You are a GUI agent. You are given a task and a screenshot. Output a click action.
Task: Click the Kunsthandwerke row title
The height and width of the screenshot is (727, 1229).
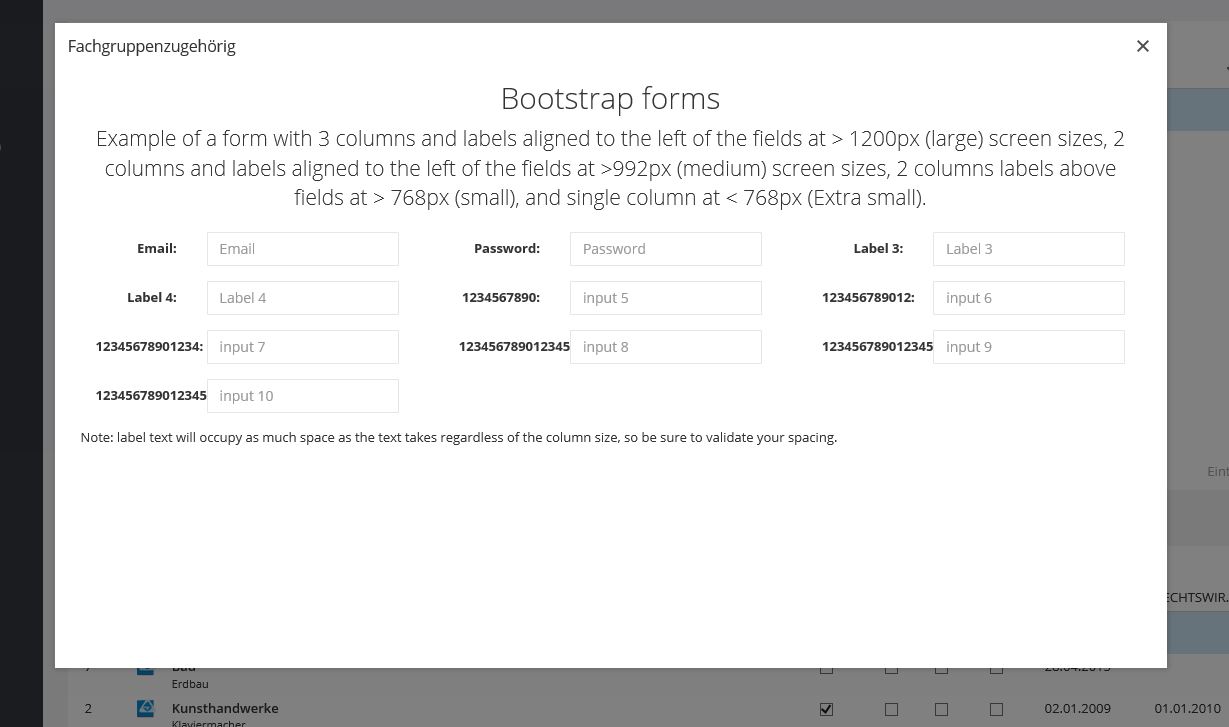pyautogui.click(x=225, y=708)
